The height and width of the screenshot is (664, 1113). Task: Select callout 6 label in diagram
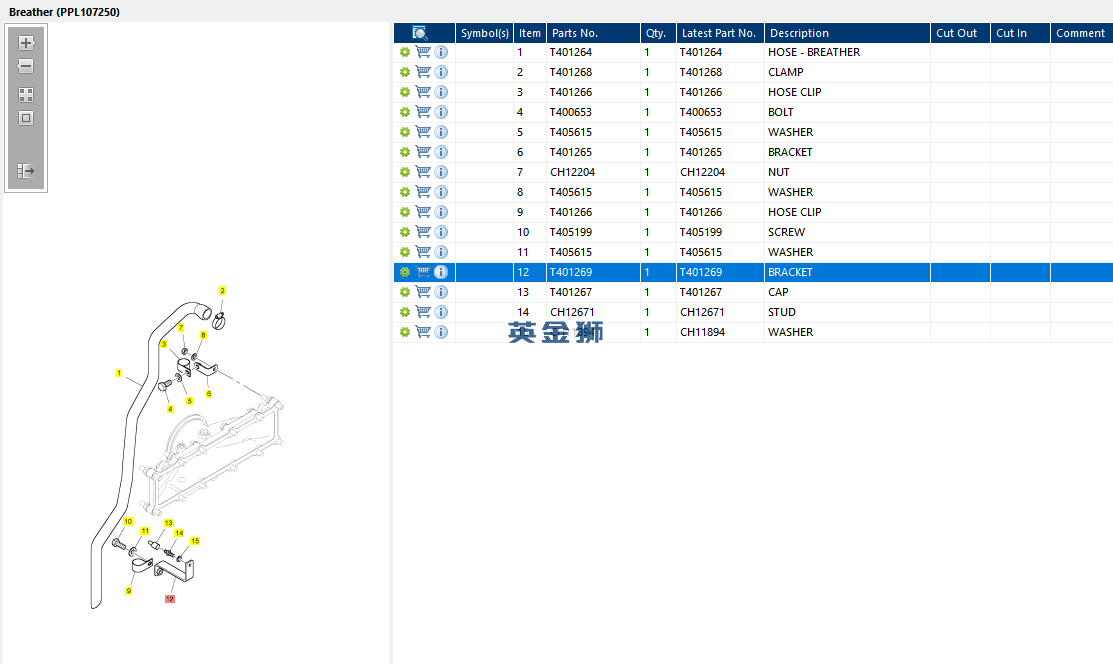click(x=209, y=393)
